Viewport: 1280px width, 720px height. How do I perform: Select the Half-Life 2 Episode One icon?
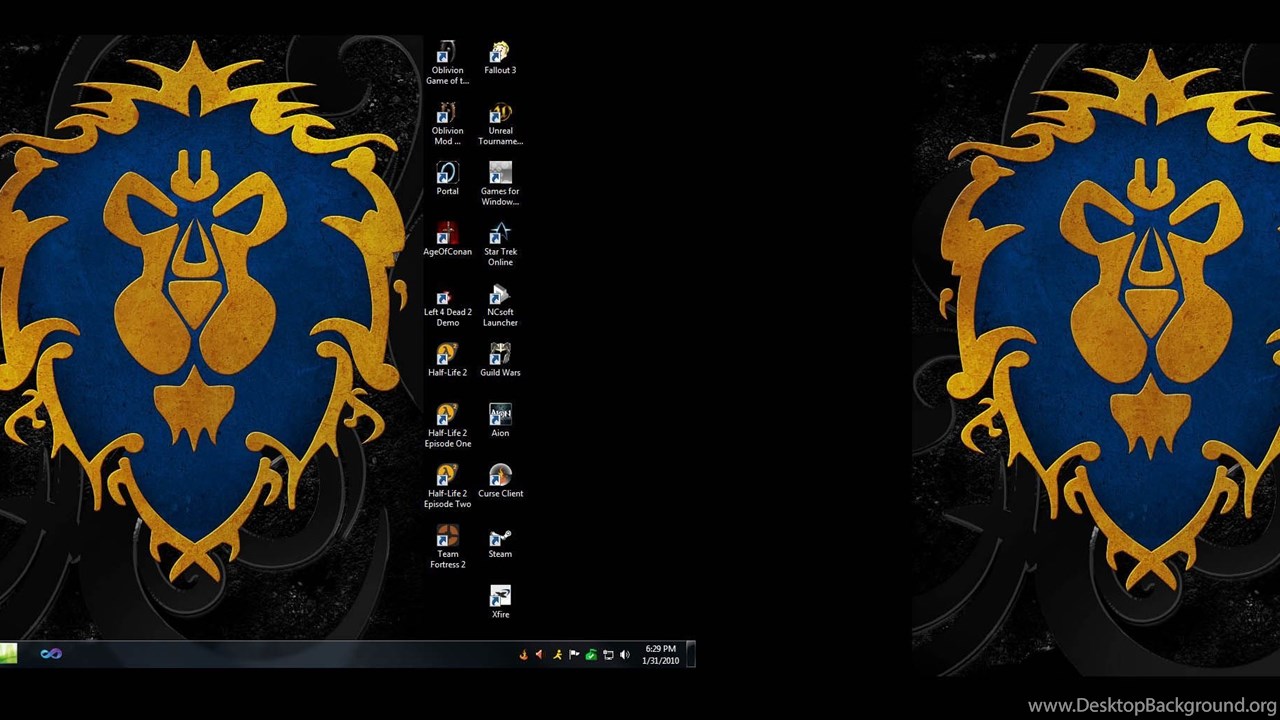(x=447, y=426)
